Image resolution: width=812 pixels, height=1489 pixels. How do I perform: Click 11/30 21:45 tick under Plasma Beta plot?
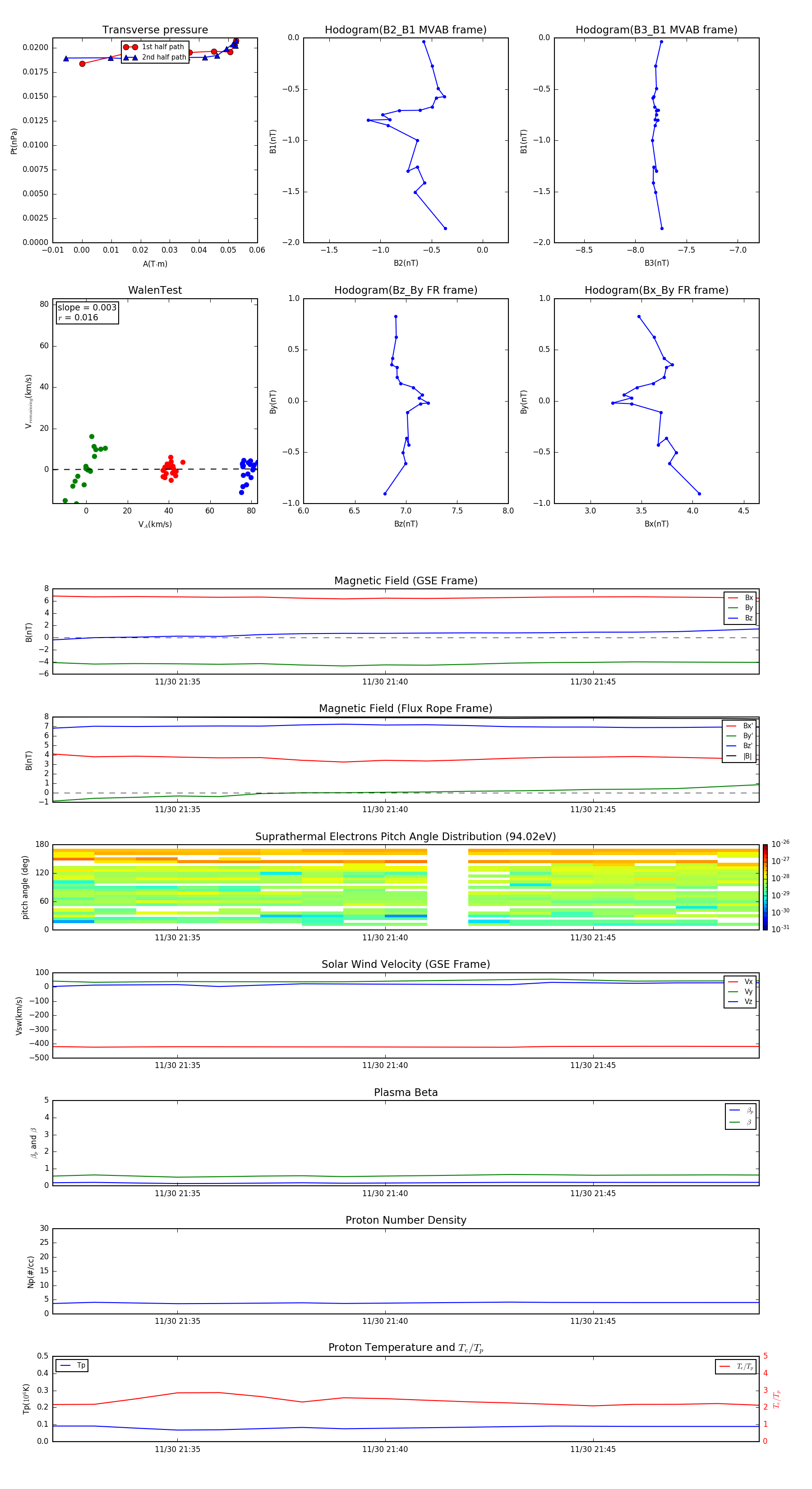coord(593,1193)
